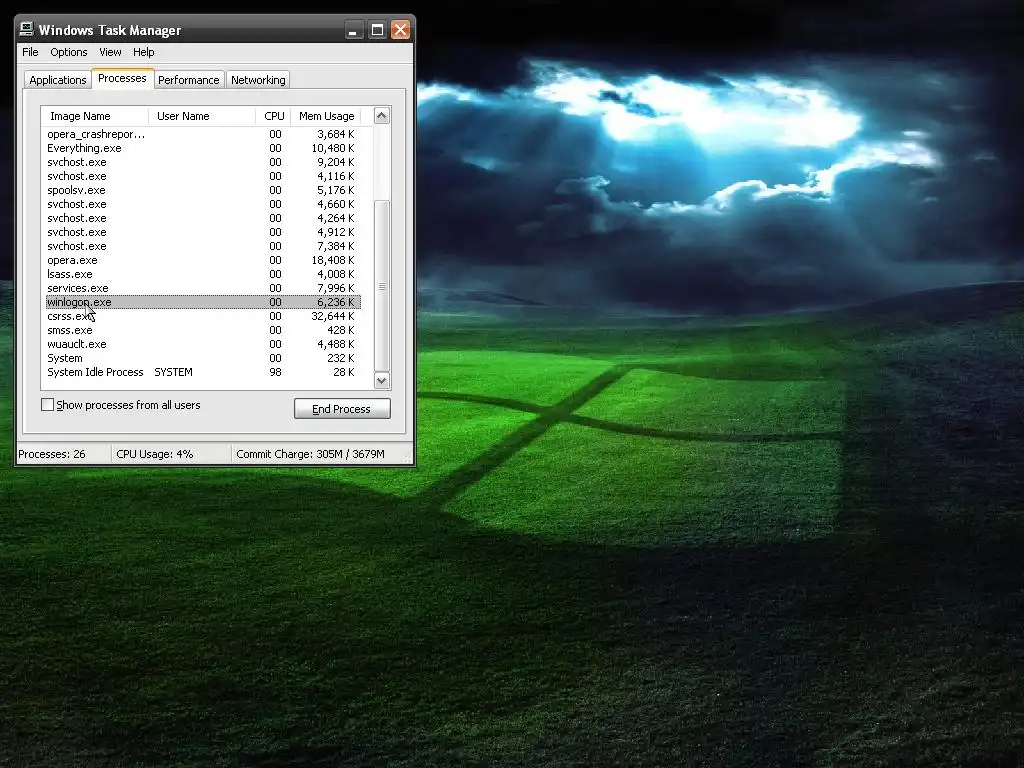This screenshot has width=1024, height=768.
Task: Select the opera.exe process
Action: click(x=203, y=260)
